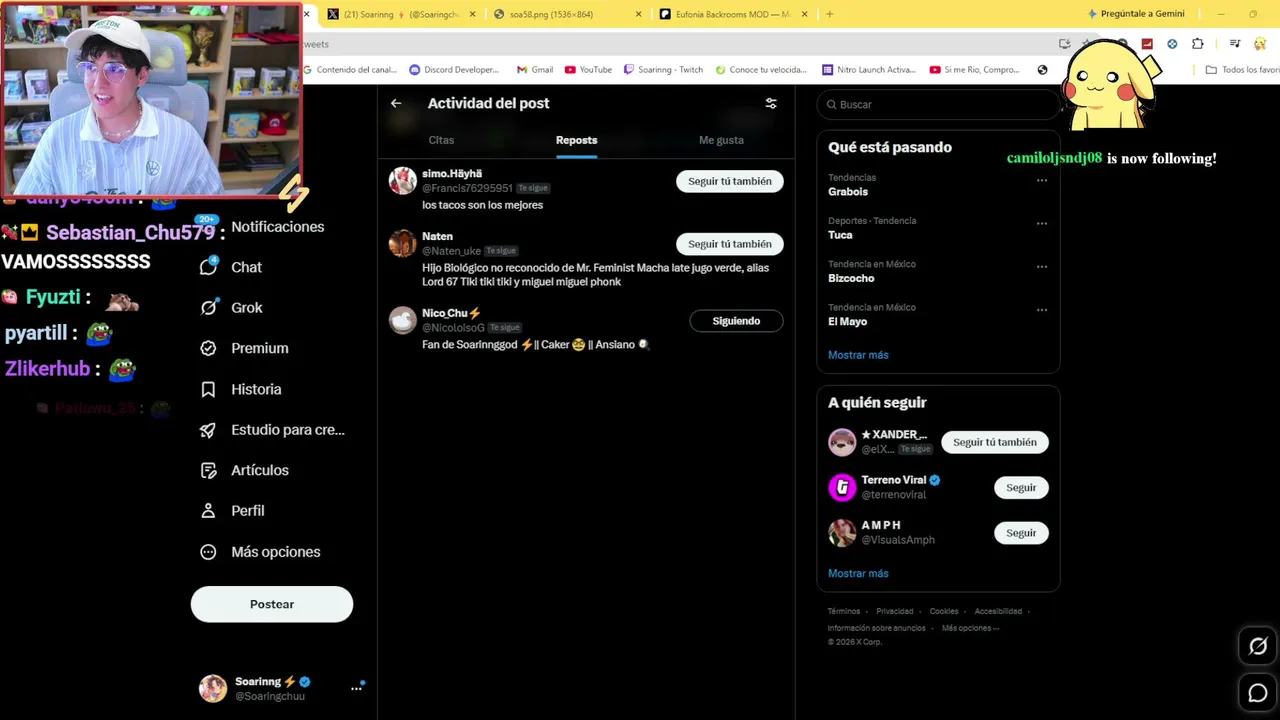Switch to the Citas tab

441,140
